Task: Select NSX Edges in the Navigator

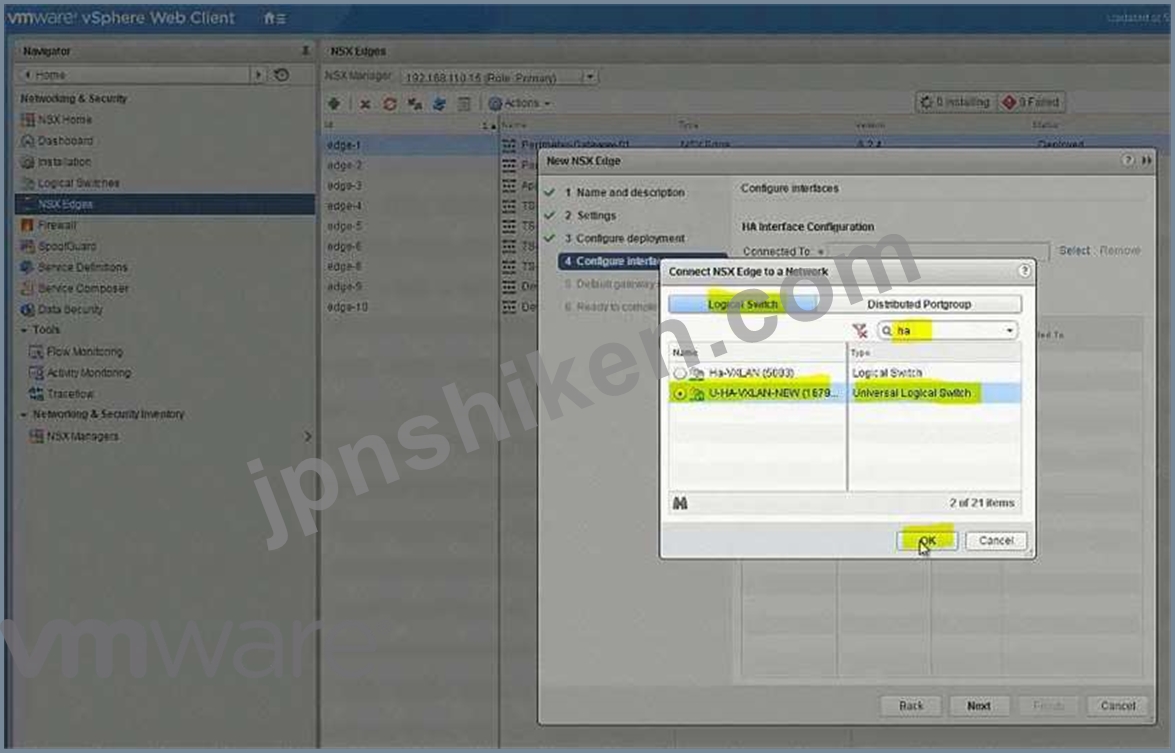Action: 165,204
